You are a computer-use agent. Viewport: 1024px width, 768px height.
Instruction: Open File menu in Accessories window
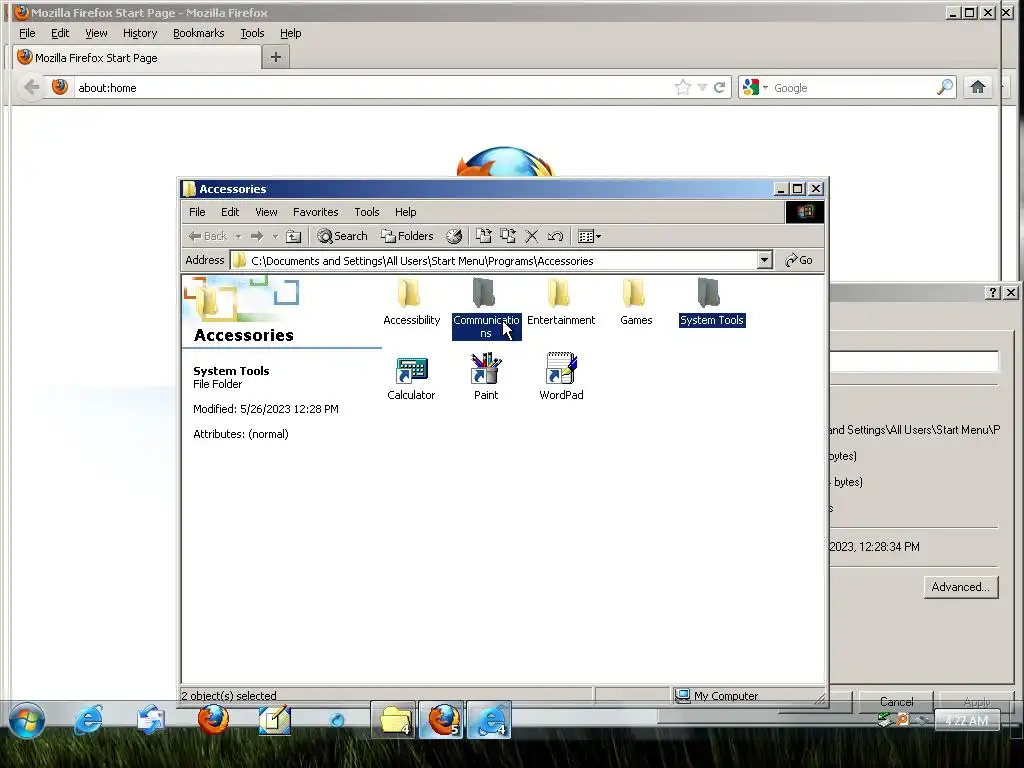197,212
